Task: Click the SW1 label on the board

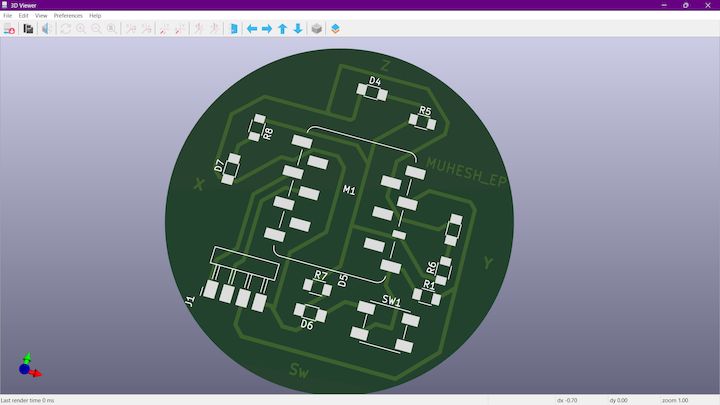Action: [x=391, y=301]
